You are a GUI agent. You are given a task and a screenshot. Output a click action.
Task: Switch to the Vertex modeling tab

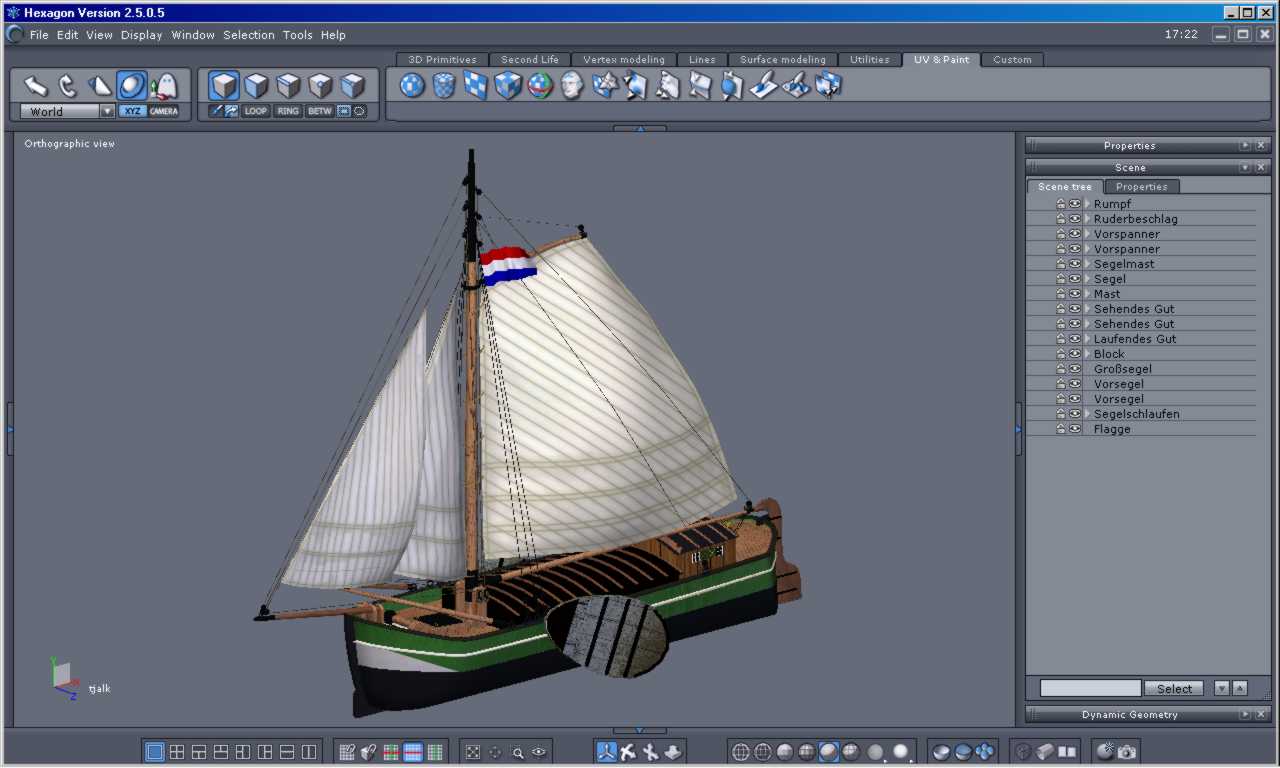click(624, 60)
